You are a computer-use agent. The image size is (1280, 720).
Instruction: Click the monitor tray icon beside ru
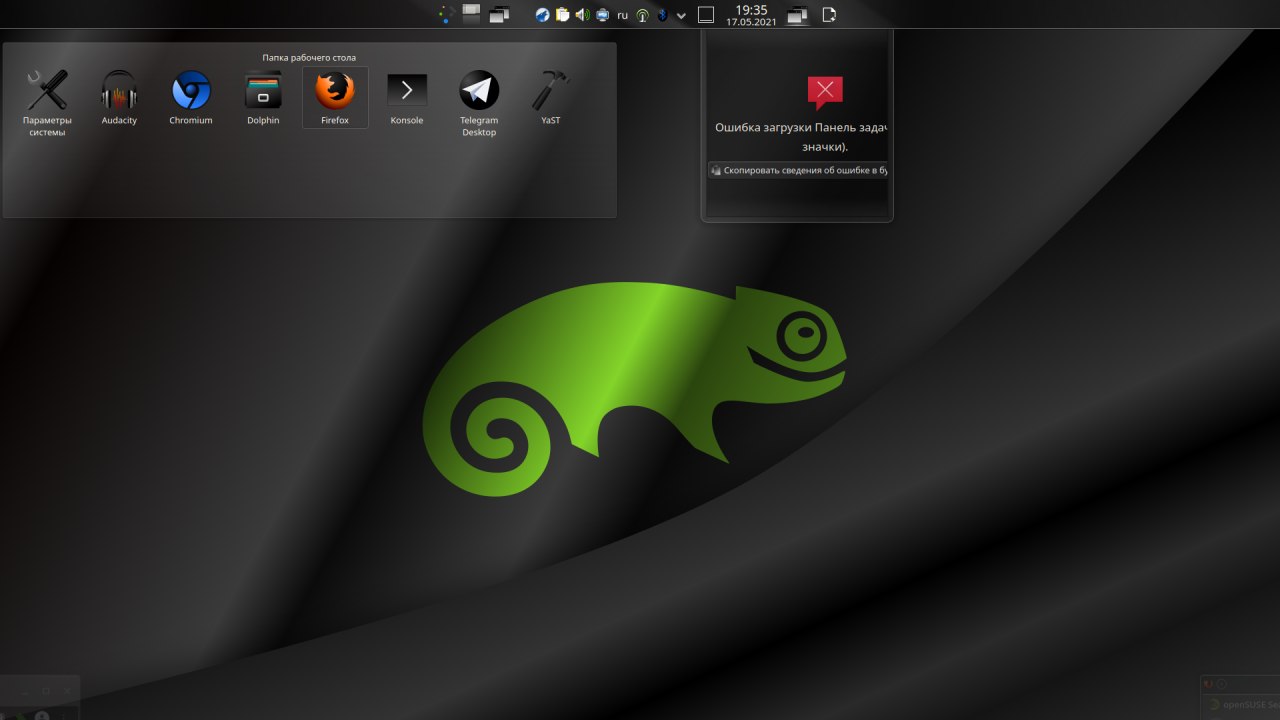pos(602,15)
